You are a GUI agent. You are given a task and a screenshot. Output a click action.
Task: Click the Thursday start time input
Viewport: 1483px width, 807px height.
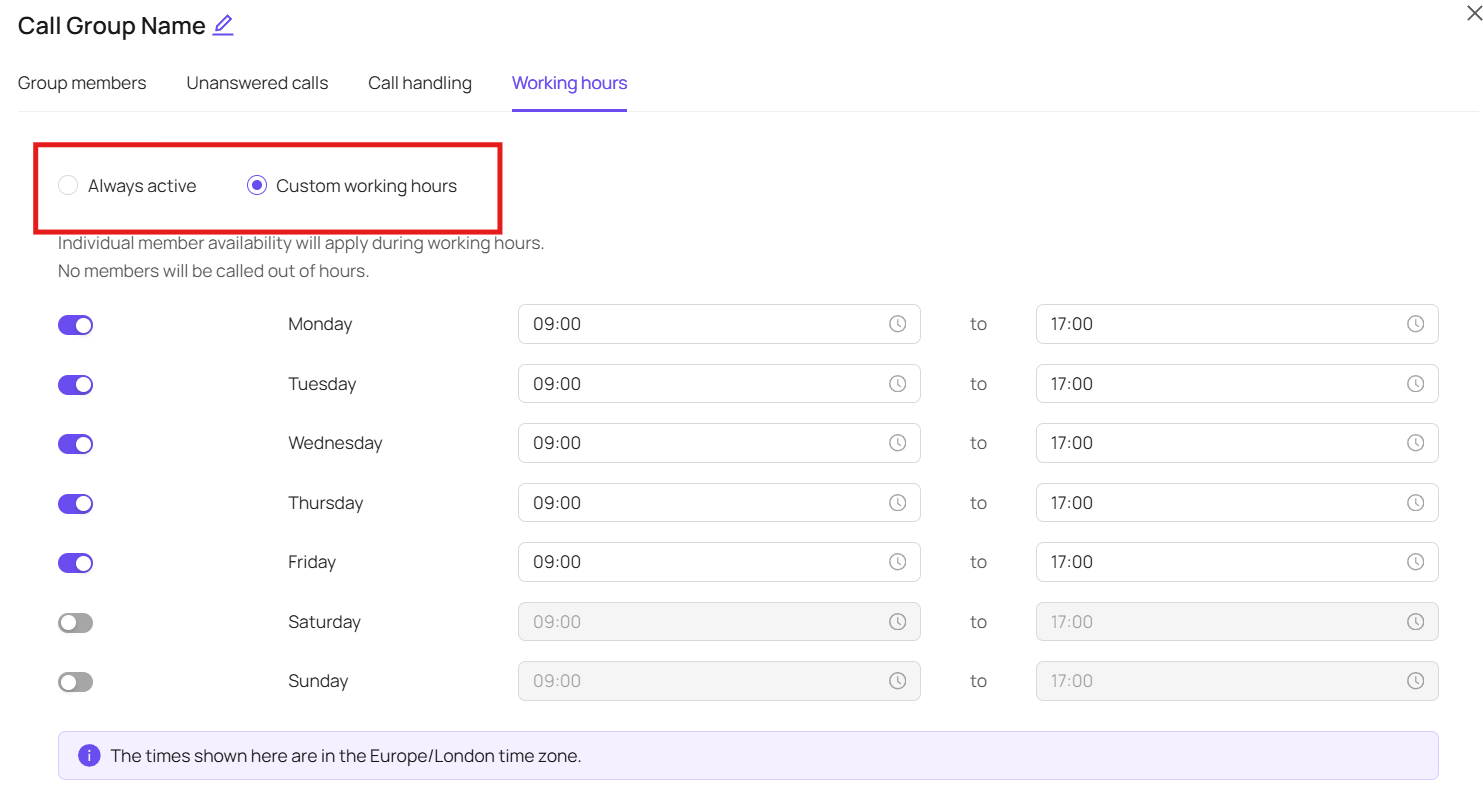[719, 503]
